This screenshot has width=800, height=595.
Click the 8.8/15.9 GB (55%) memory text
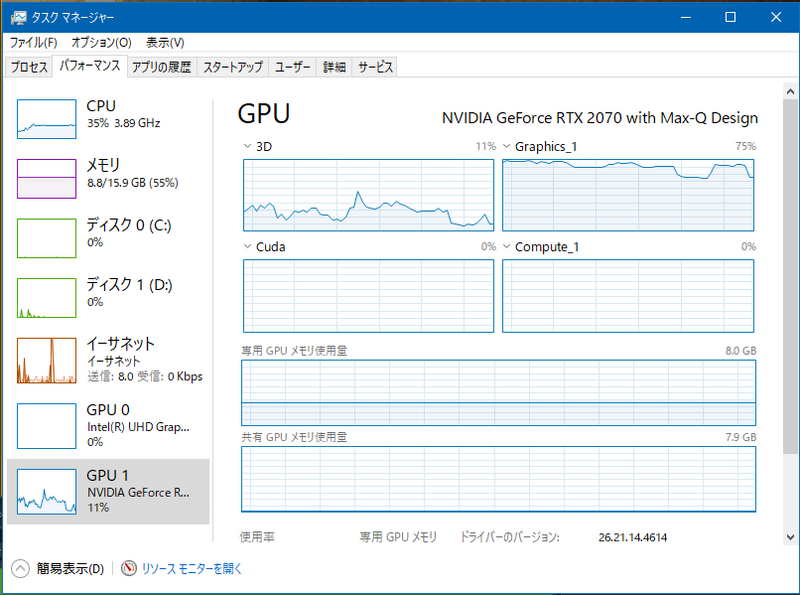(x=133, y=183)
